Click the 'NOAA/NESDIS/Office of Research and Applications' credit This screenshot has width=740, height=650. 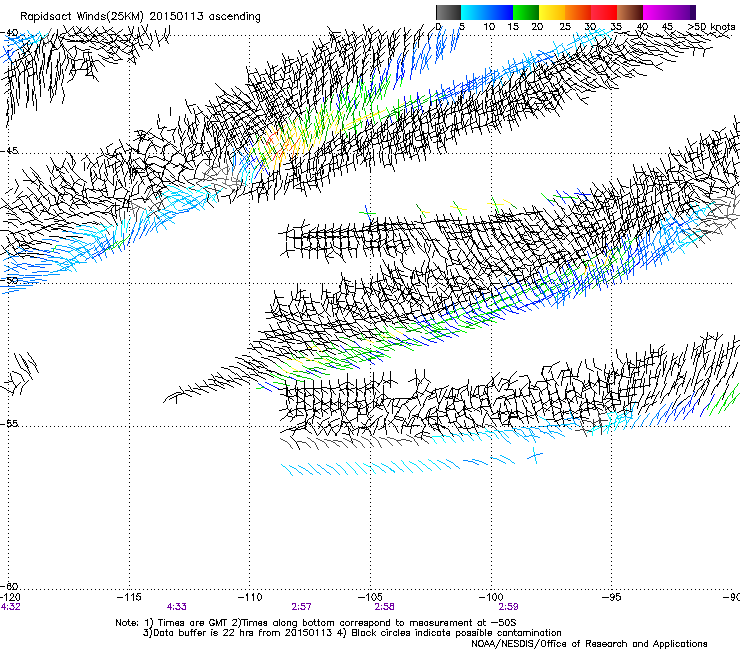point(589,644)
